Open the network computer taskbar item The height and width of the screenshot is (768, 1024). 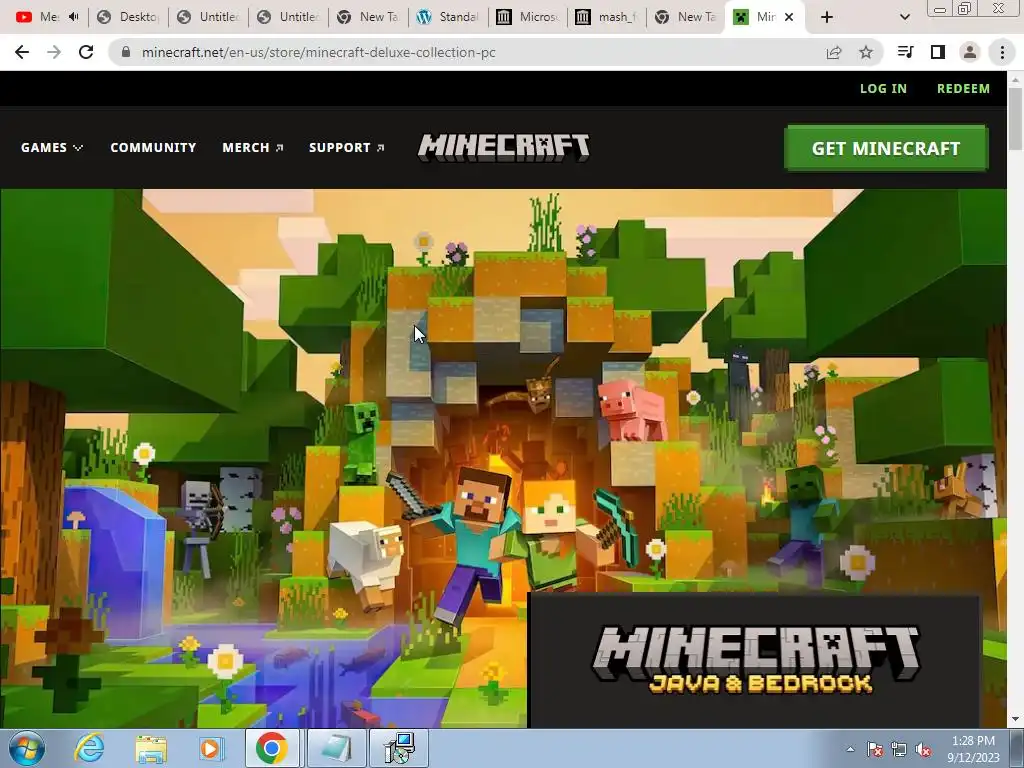399,748
